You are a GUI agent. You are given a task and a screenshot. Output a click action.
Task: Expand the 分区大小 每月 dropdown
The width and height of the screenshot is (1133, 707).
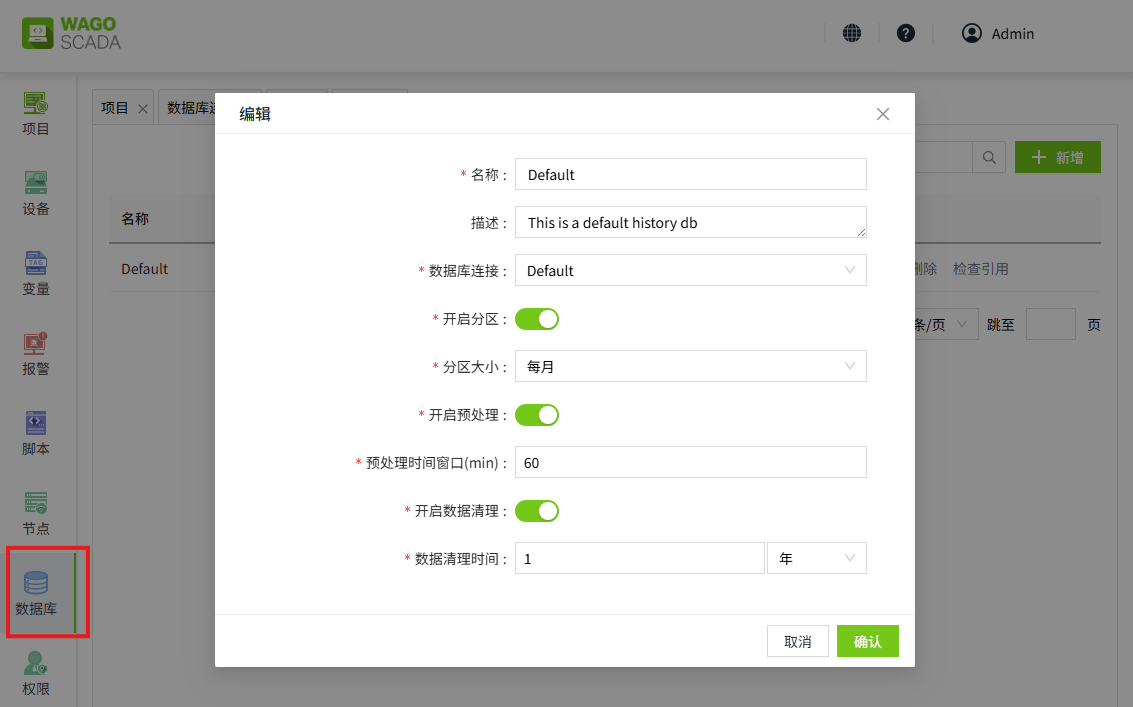click(x=690, y=366)
